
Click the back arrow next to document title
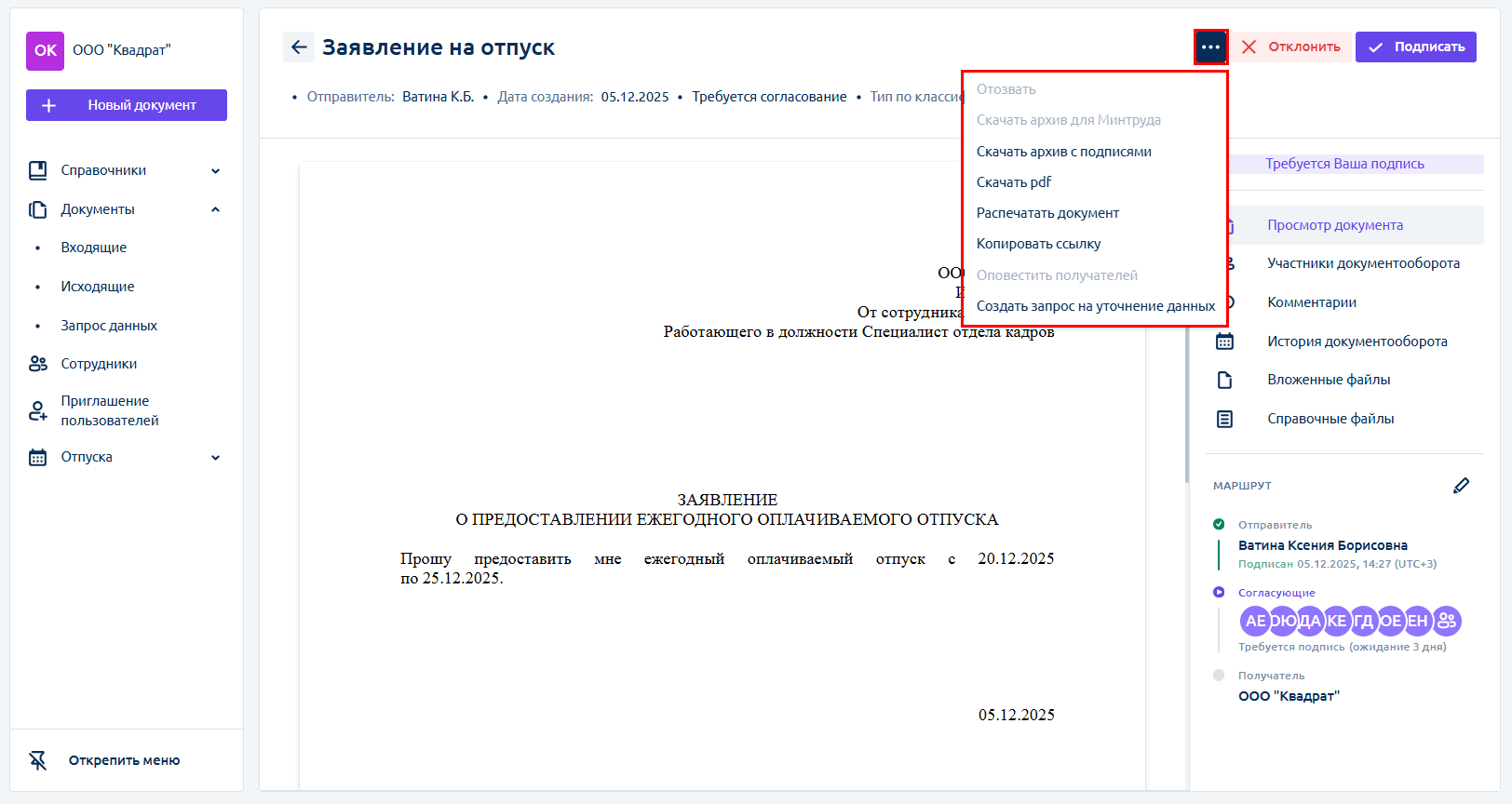[x=299, y=47]
